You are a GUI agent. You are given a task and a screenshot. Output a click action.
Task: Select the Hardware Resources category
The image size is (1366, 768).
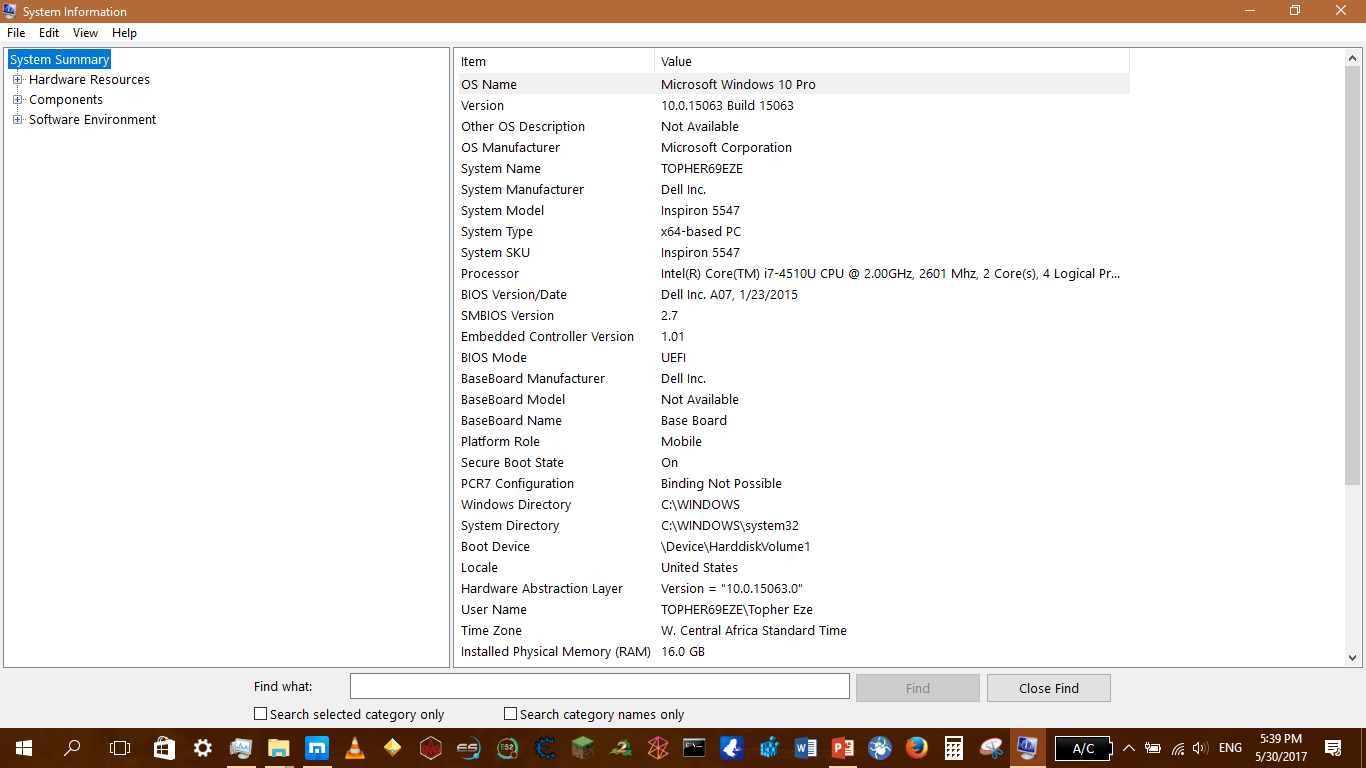89,80
